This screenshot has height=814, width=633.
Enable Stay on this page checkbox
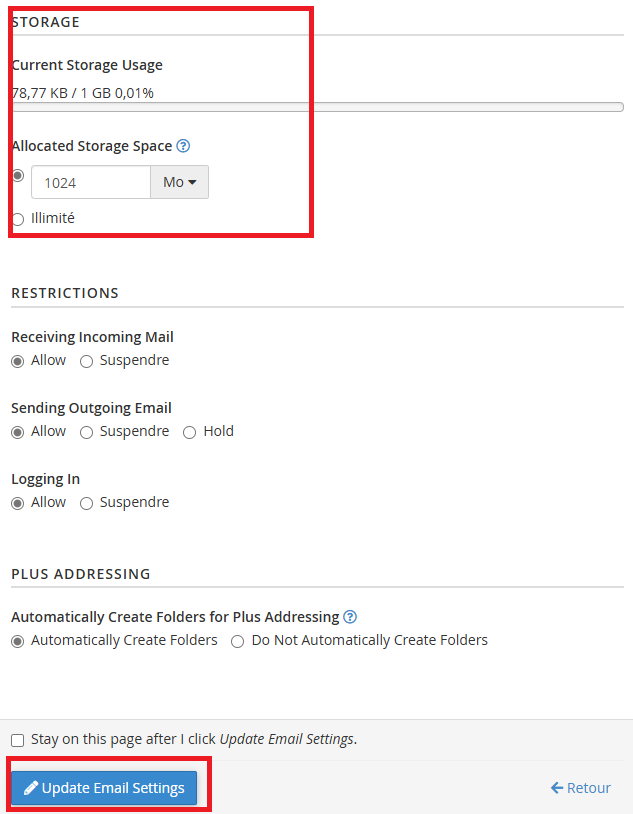[18, 740]
